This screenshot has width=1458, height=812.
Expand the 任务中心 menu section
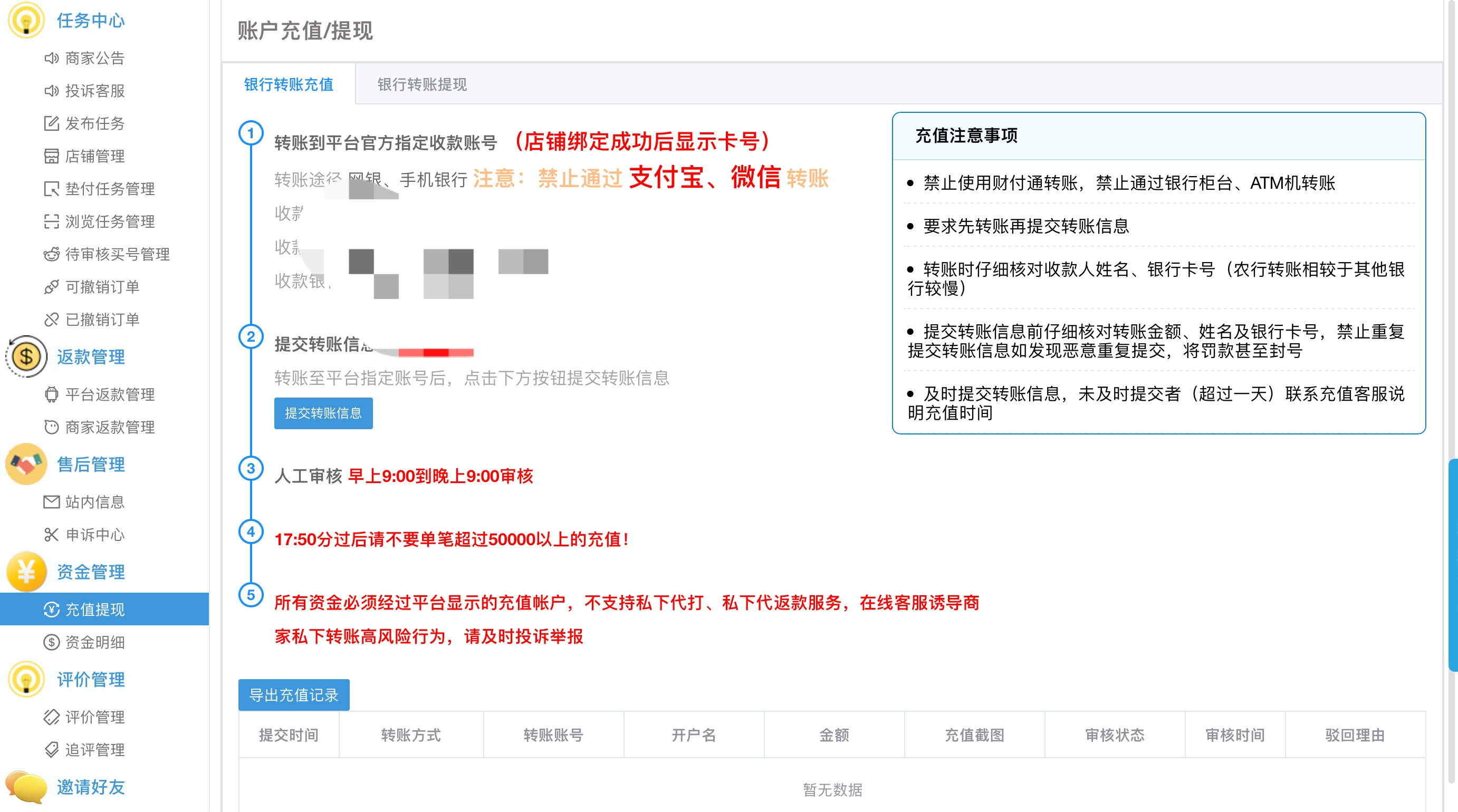pyautogui.click(x=91, y=21)
